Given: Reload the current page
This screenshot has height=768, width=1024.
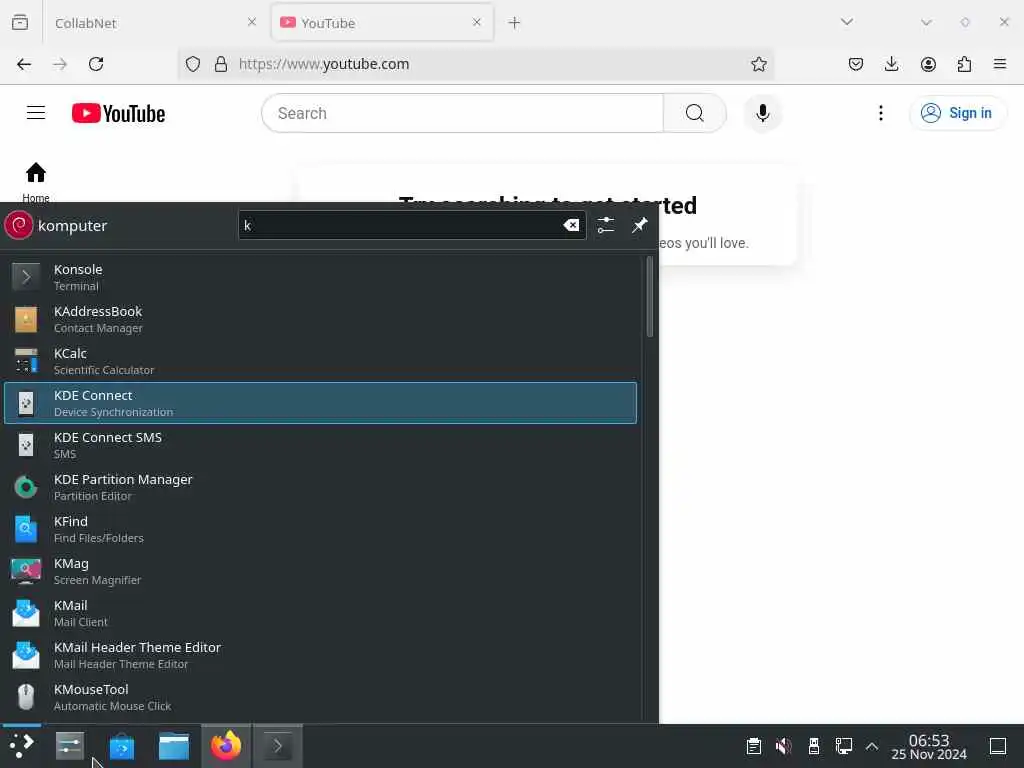Looking at the screenshot, I should [96, 64].
